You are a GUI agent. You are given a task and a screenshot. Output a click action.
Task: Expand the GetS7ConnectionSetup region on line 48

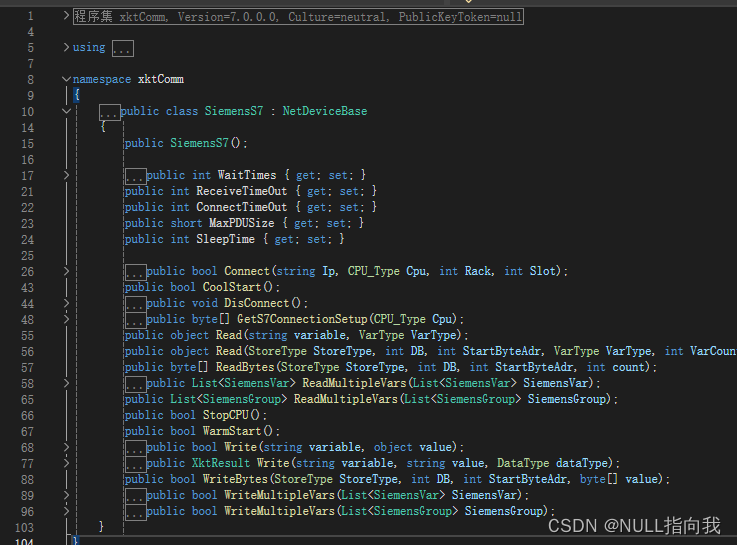click(x=66, y=319)
